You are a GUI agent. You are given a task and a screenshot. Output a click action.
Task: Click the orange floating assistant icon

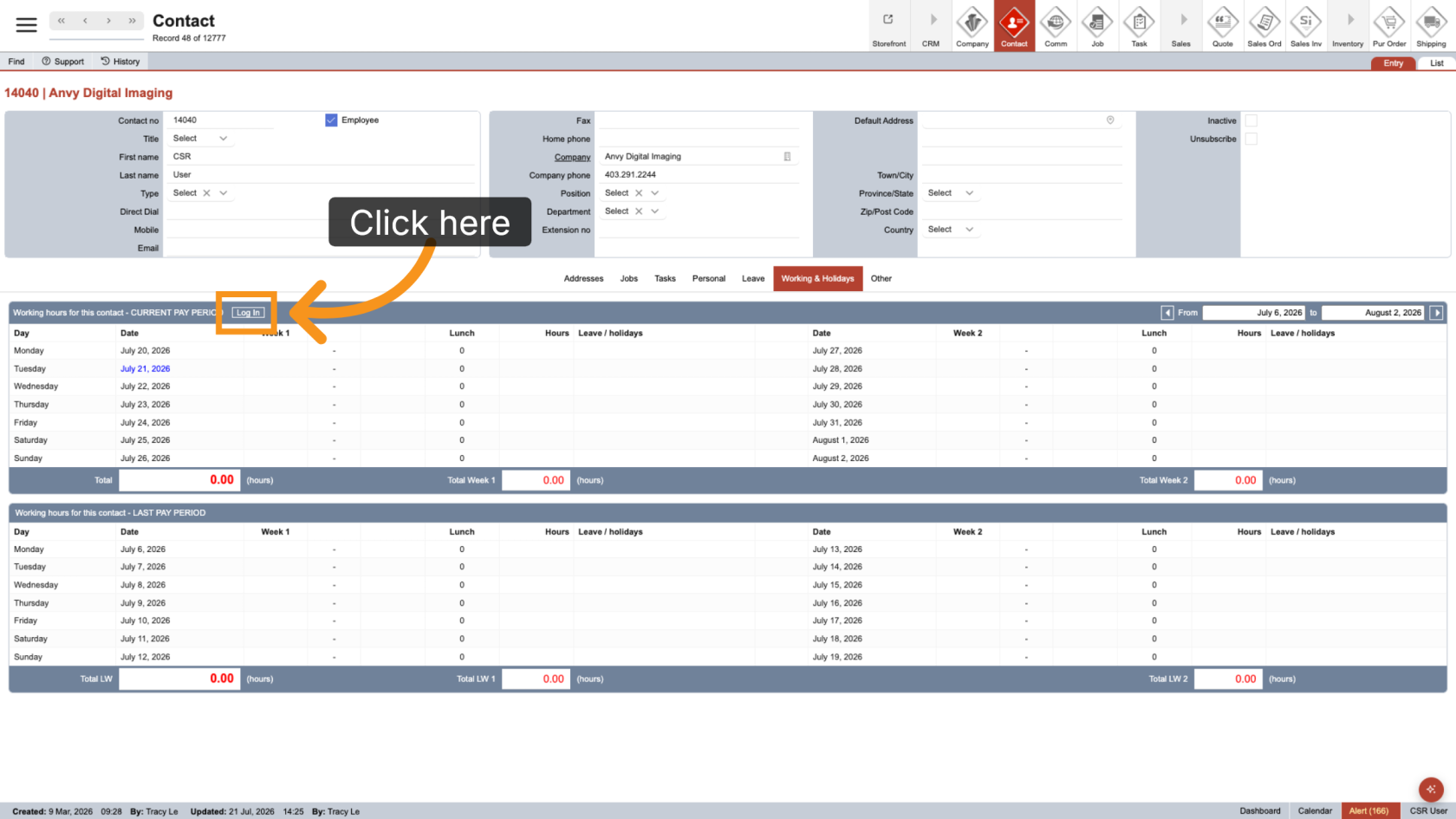click(1431, 789)
